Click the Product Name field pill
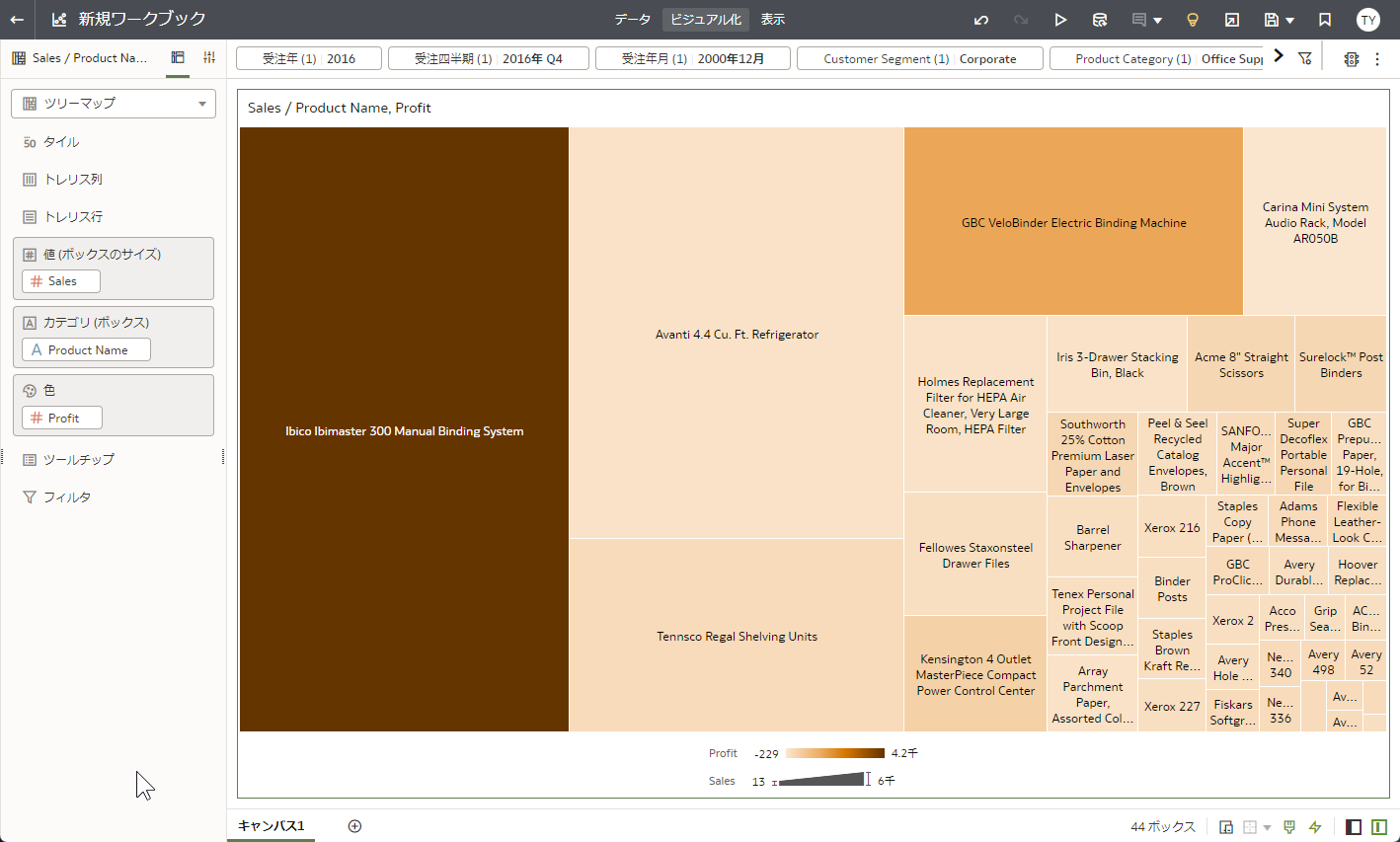1400x842 pixels. pyautogui.click(x=86, y=349)
